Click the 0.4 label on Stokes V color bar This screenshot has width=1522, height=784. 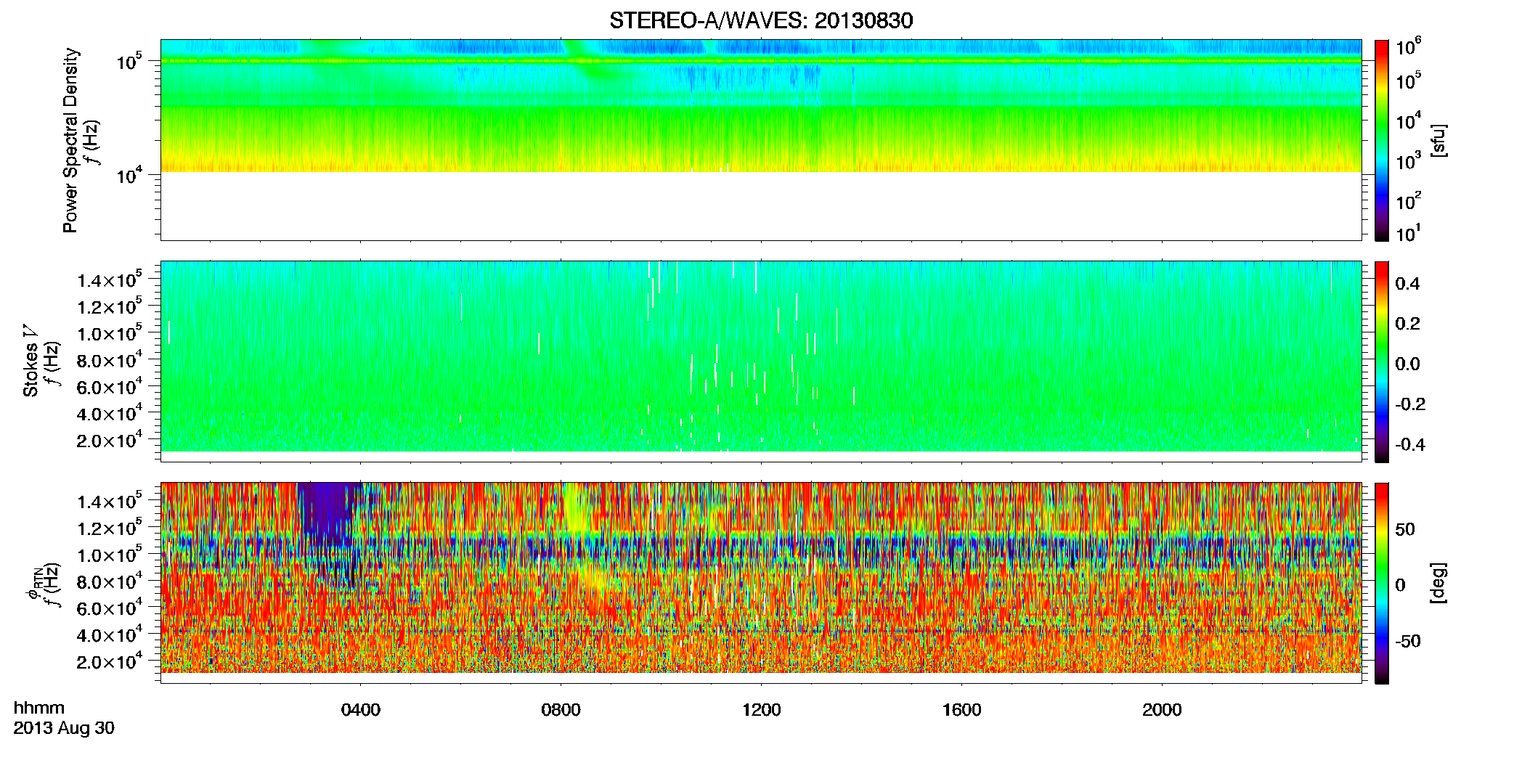coord(1407,284)
